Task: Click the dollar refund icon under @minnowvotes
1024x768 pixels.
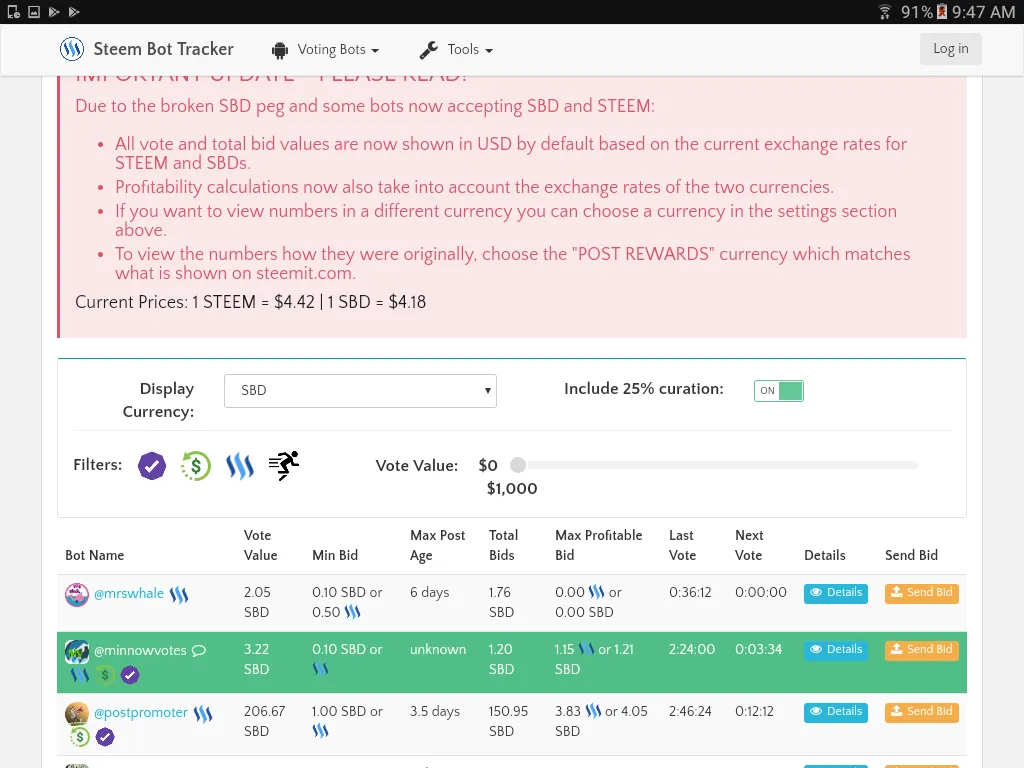Action: point(104,675)
